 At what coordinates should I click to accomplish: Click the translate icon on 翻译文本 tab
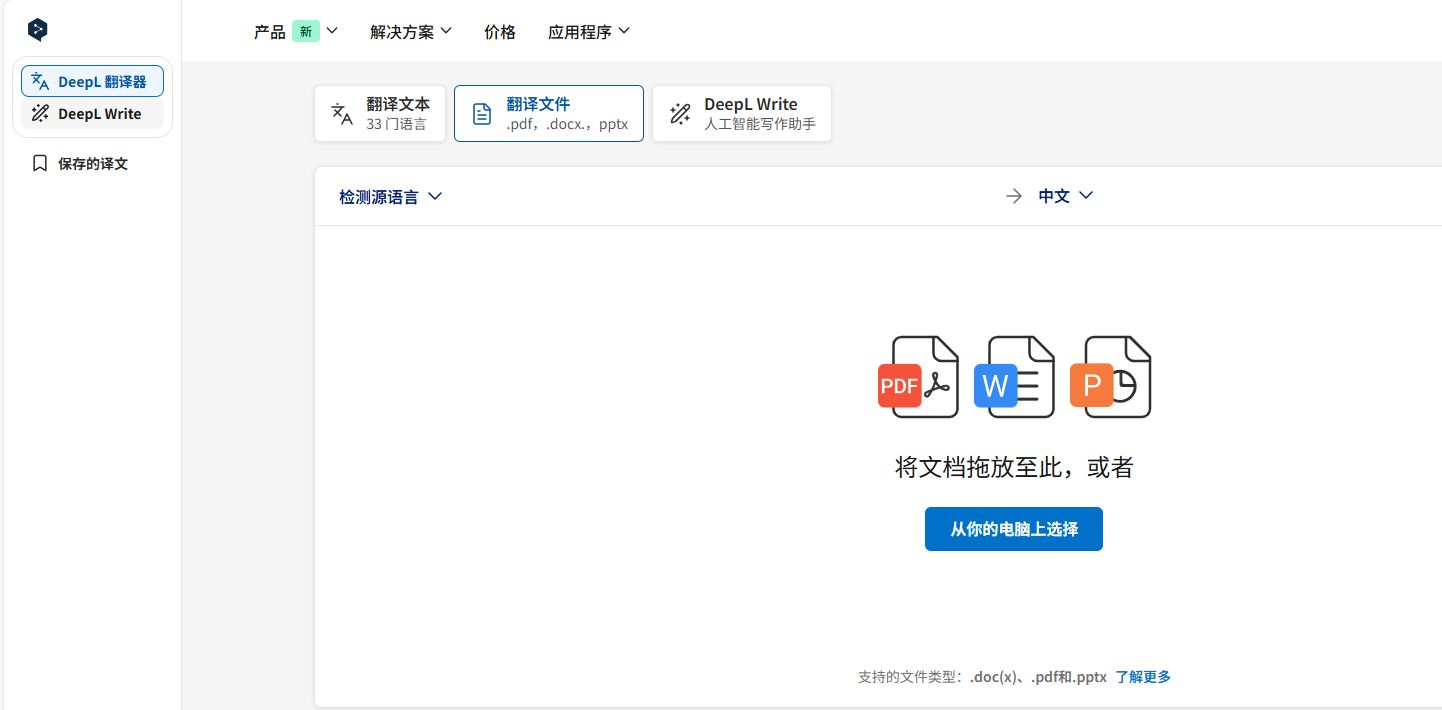(x=343, y=114)
